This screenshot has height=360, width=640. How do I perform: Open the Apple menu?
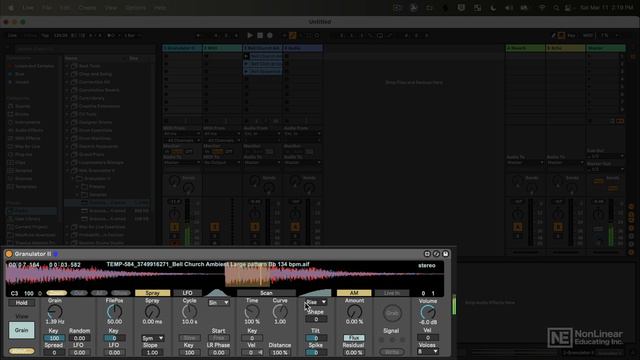[11, 8]
